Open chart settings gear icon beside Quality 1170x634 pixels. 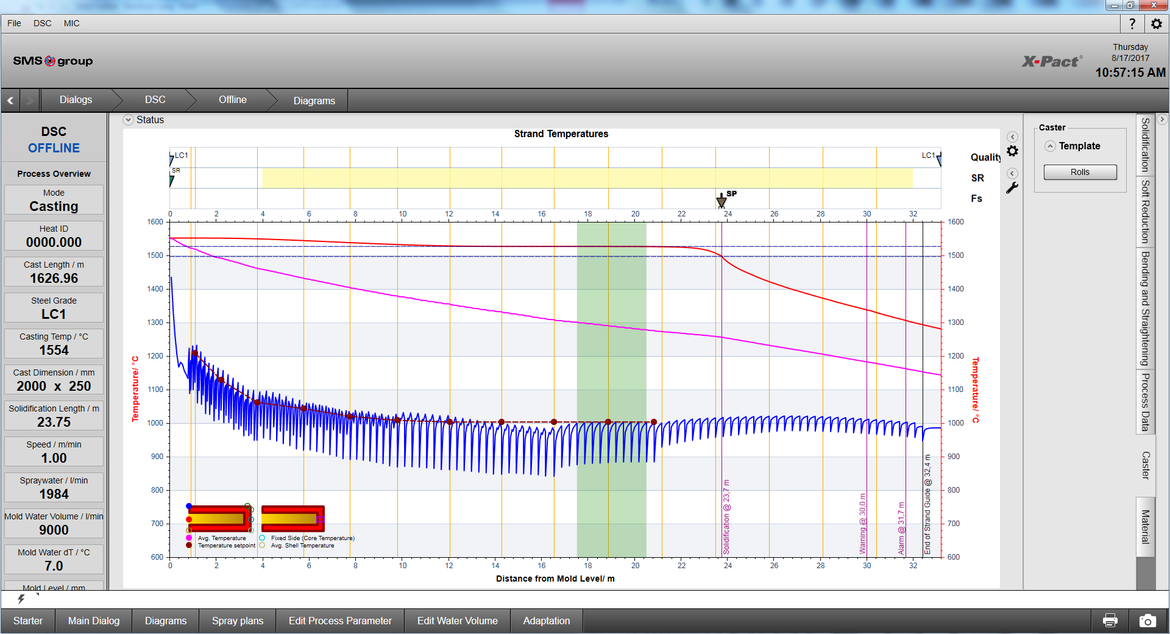click(1012, 151)
